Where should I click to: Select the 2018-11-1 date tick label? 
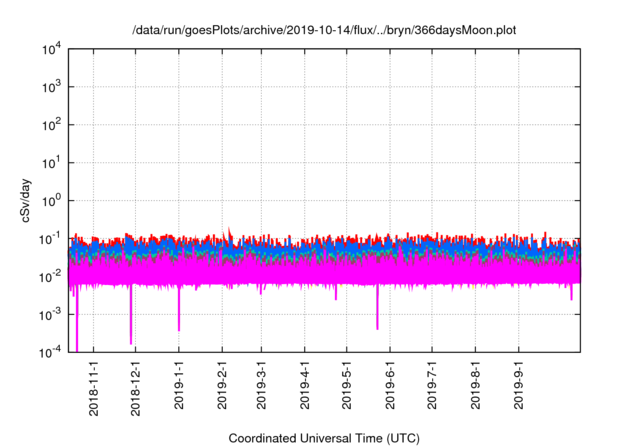coord(94,389)
